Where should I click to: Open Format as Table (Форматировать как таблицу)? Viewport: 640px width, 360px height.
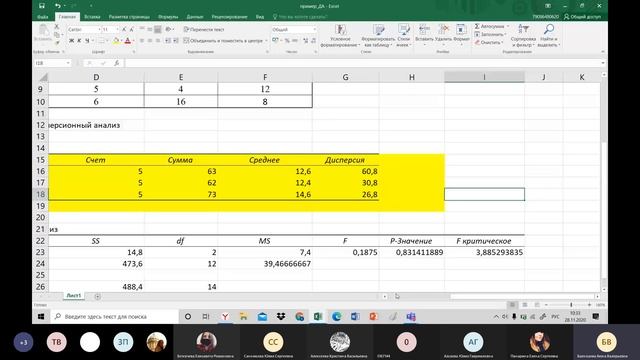point(378,35)
